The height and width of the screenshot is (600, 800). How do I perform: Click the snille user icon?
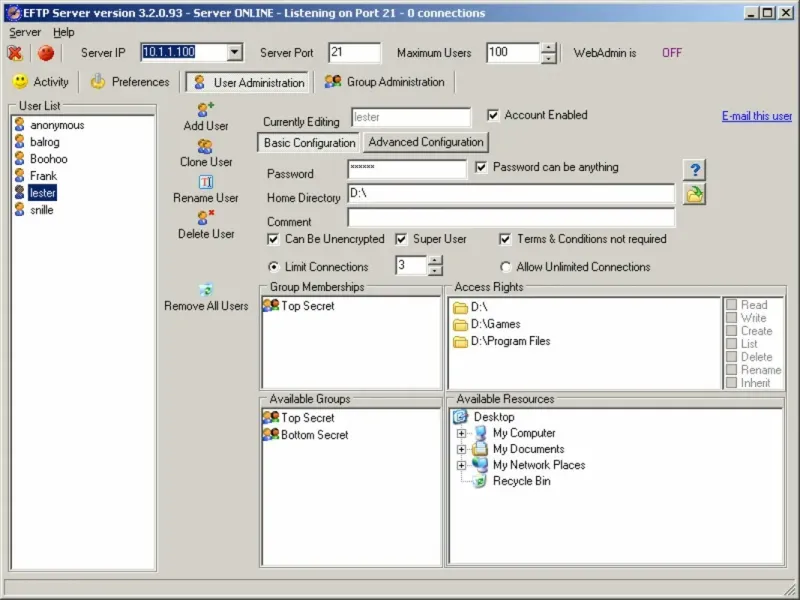click(19, 209)
